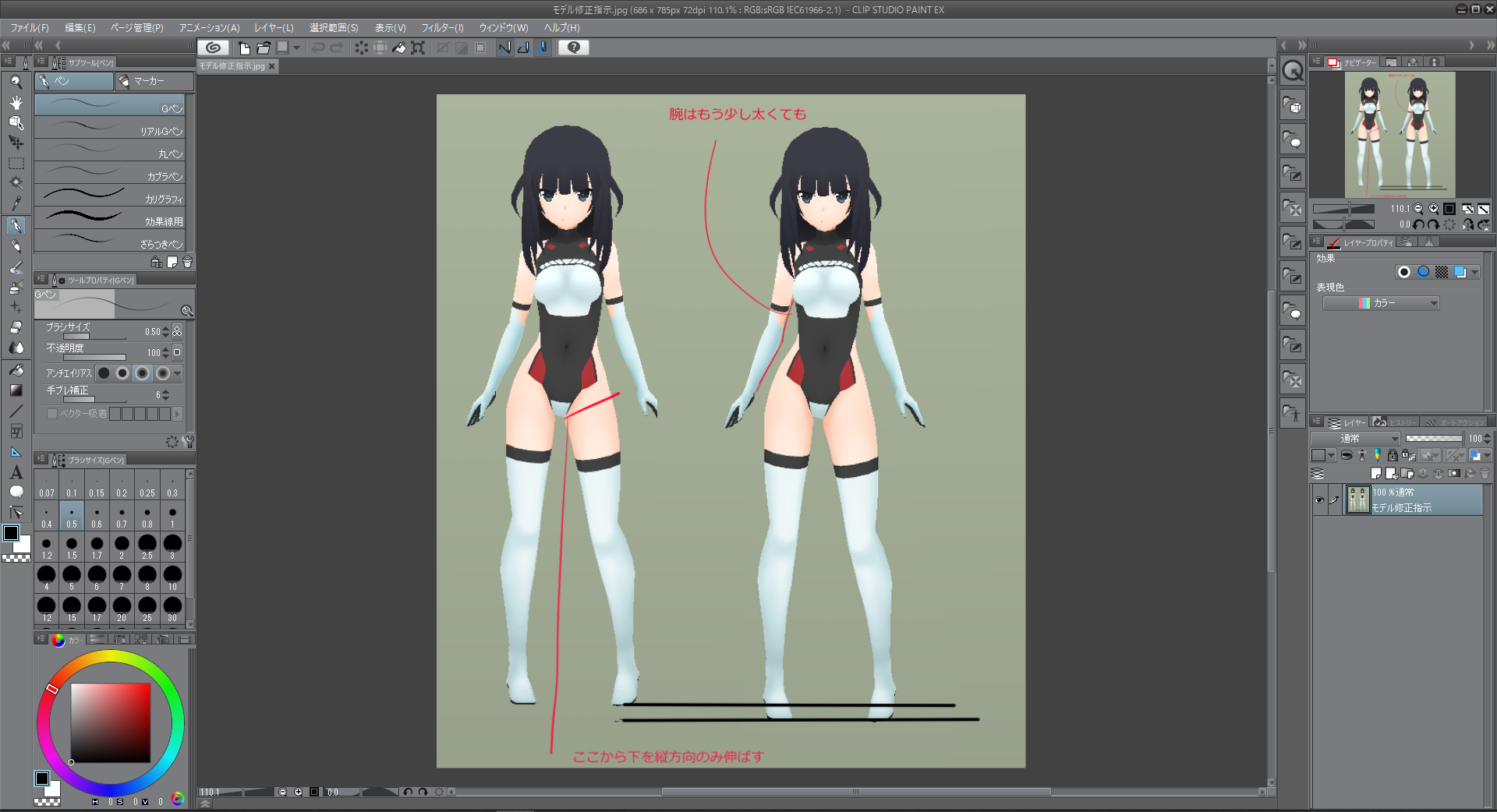Image resolution: width=1497 pixels, height=812 pixels.
Task: Click the CLIP STUDIO spiral icon
Action: (x=213, y=48)
